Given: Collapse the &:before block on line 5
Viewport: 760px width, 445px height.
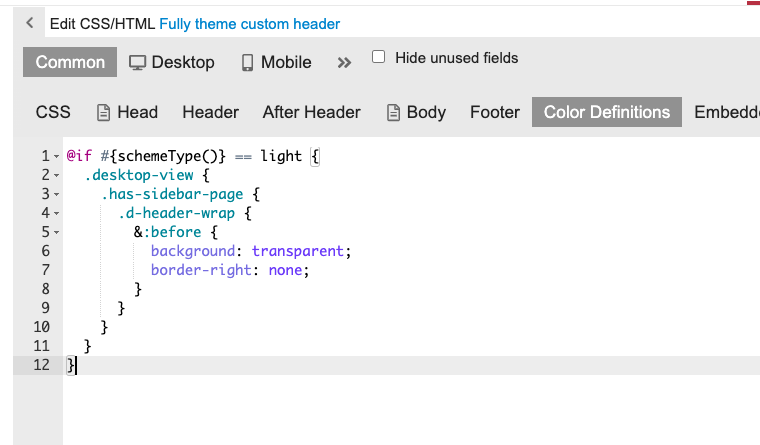Looking at the screenshot, I should tap(56, 233).
